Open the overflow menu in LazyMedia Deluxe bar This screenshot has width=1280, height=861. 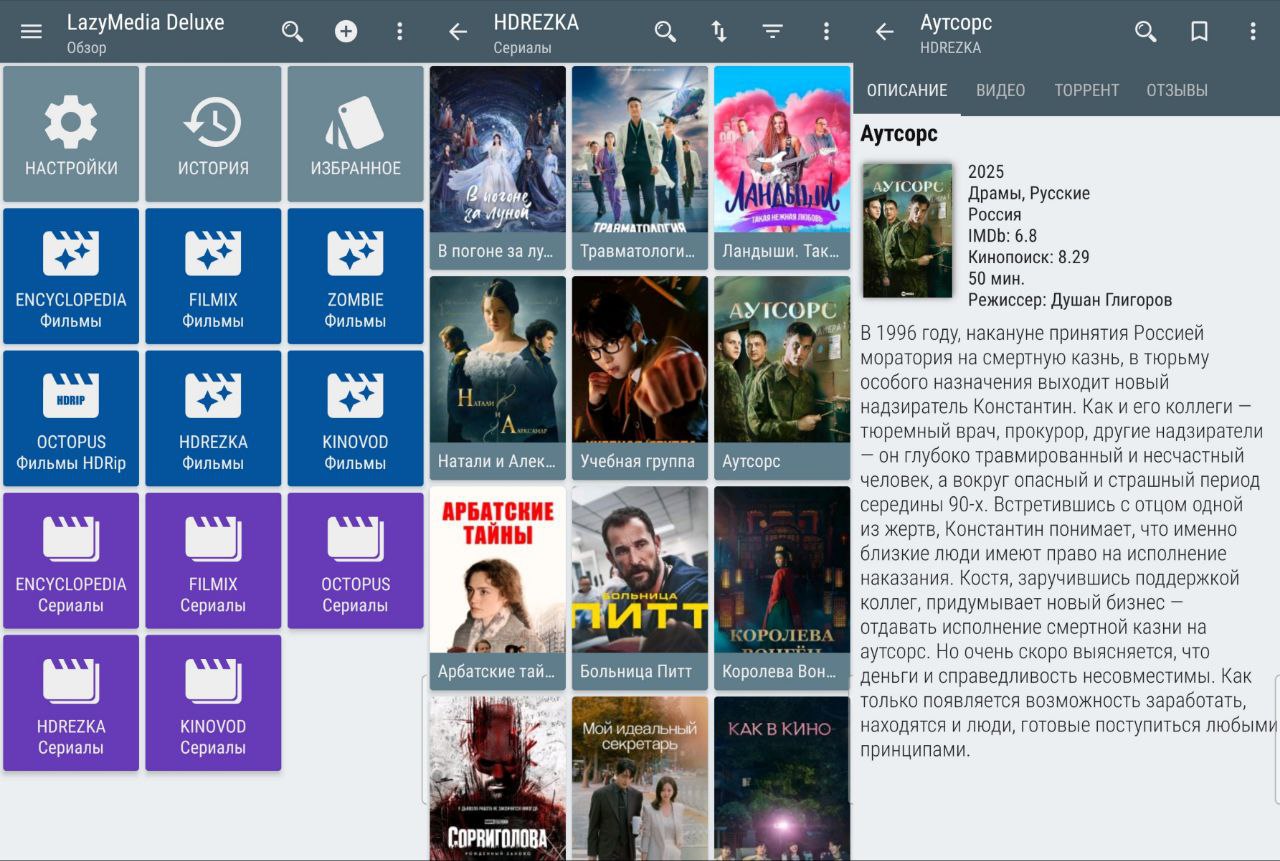point(400,31)
